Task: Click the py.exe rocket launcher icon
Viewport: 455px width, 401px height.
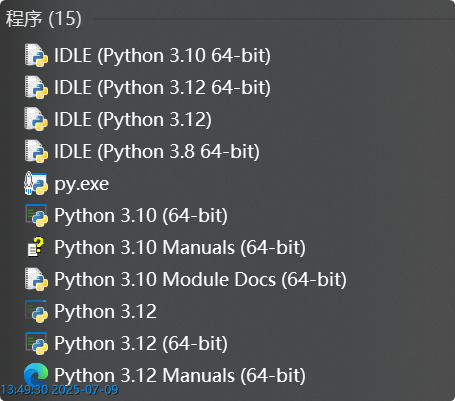Action: pyautogui.click(x=36, y=183)
